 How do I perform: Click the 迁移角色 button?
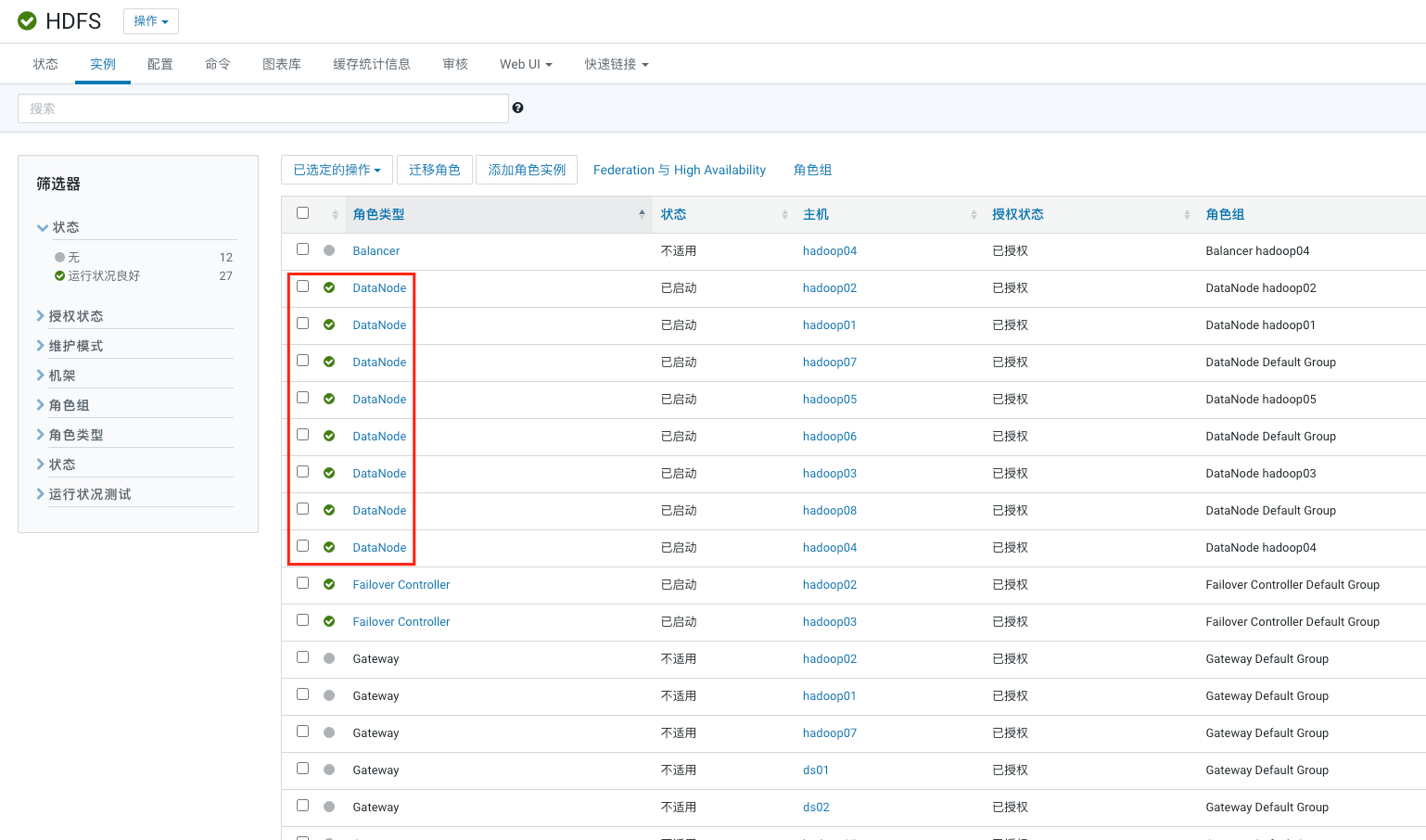click(435, 170)
